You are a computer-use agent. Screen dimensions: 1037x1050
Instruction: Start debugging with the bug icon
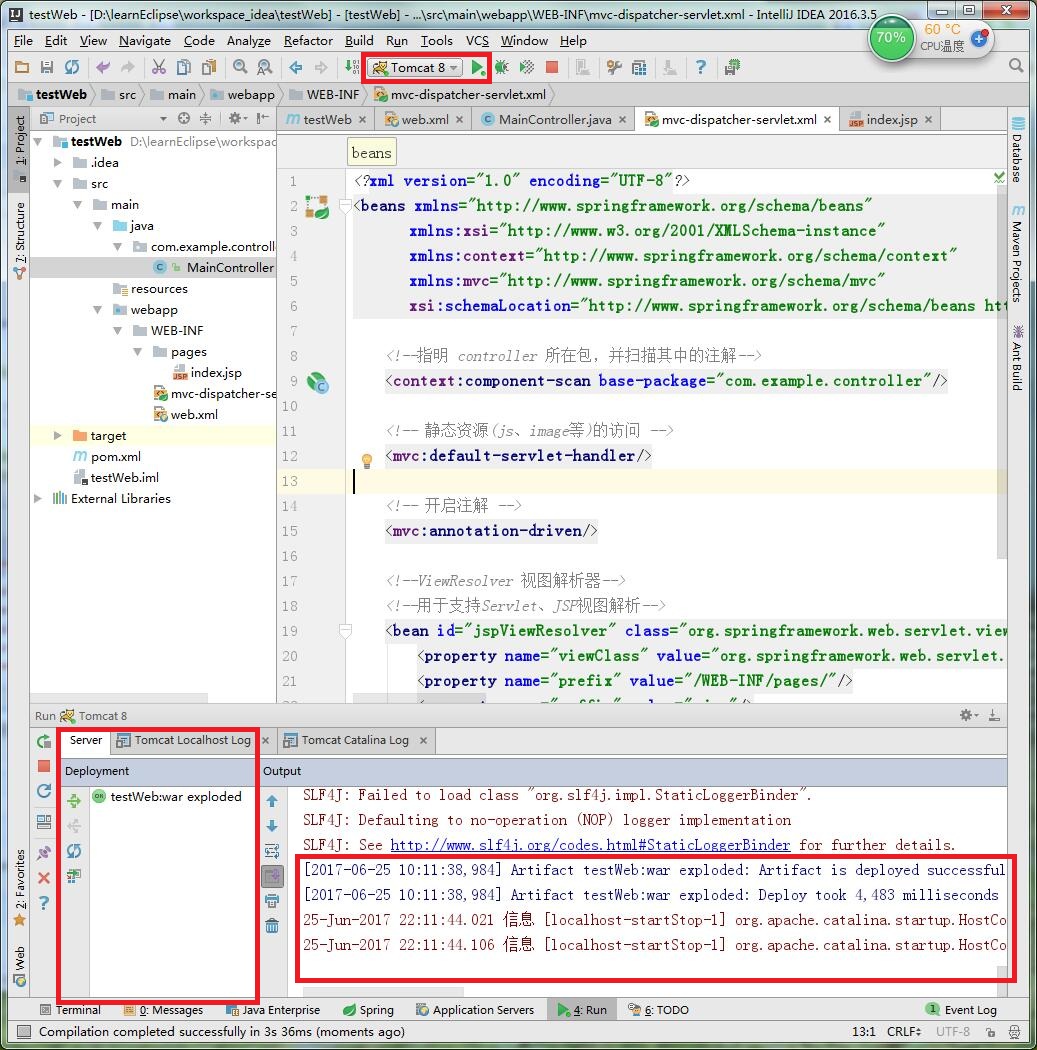pos(501,67)
